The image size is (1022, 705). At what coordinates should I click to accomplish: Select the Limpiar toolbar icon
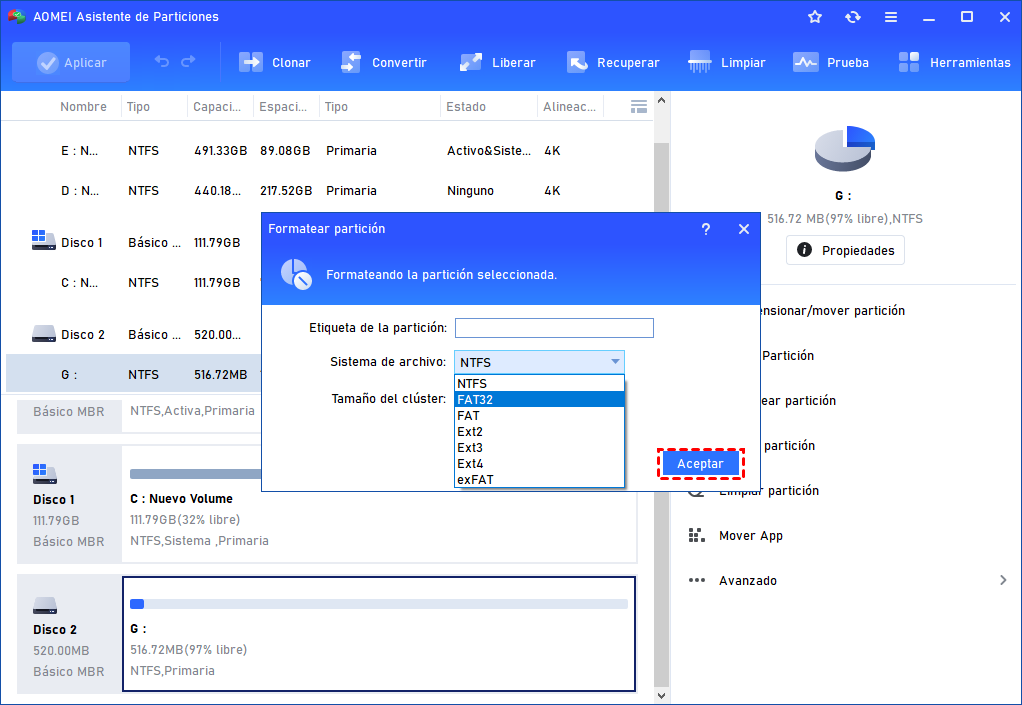(727, 61)
